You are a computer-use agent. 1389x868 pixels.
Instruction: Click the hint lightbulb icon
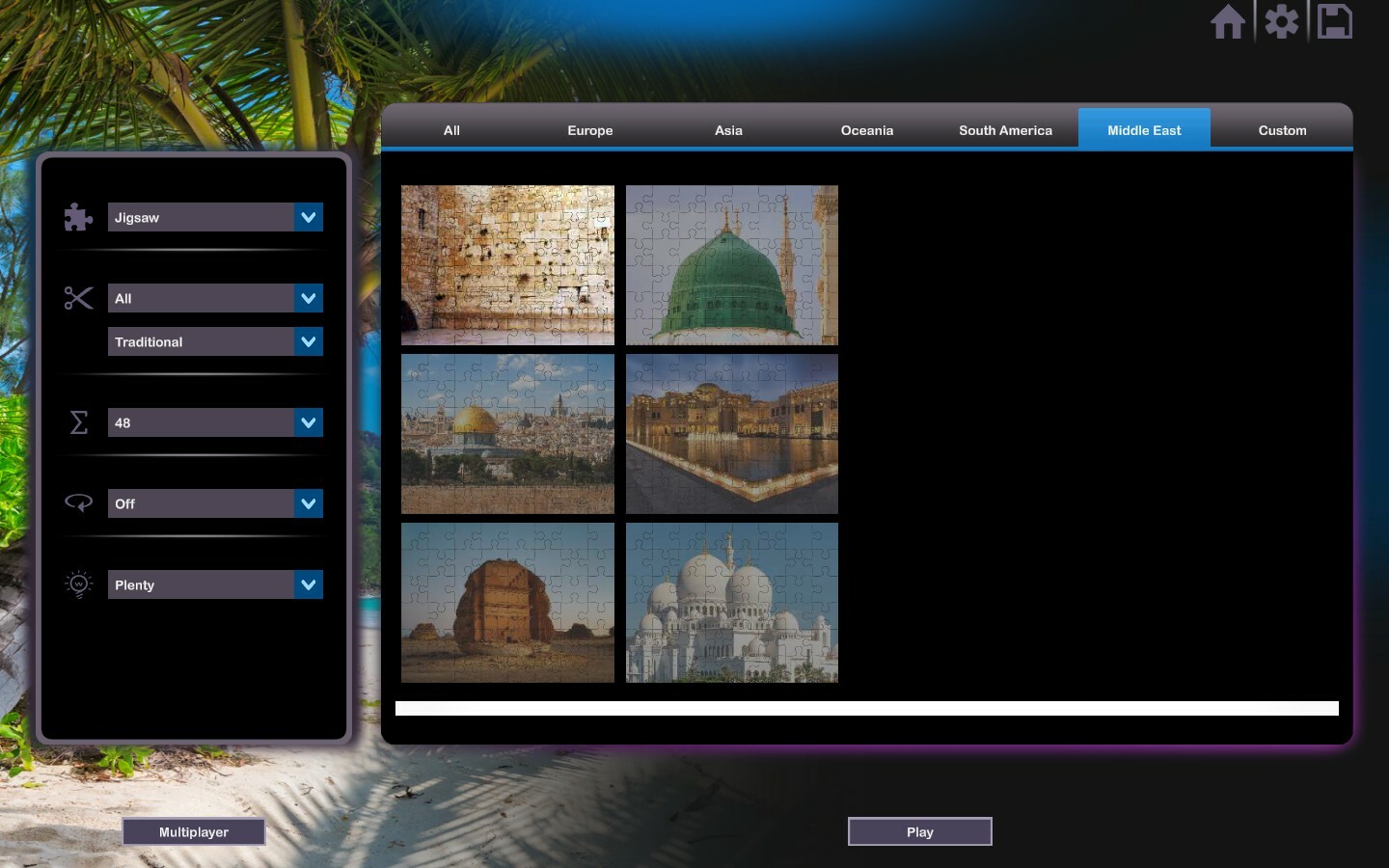tap(78, 584)
